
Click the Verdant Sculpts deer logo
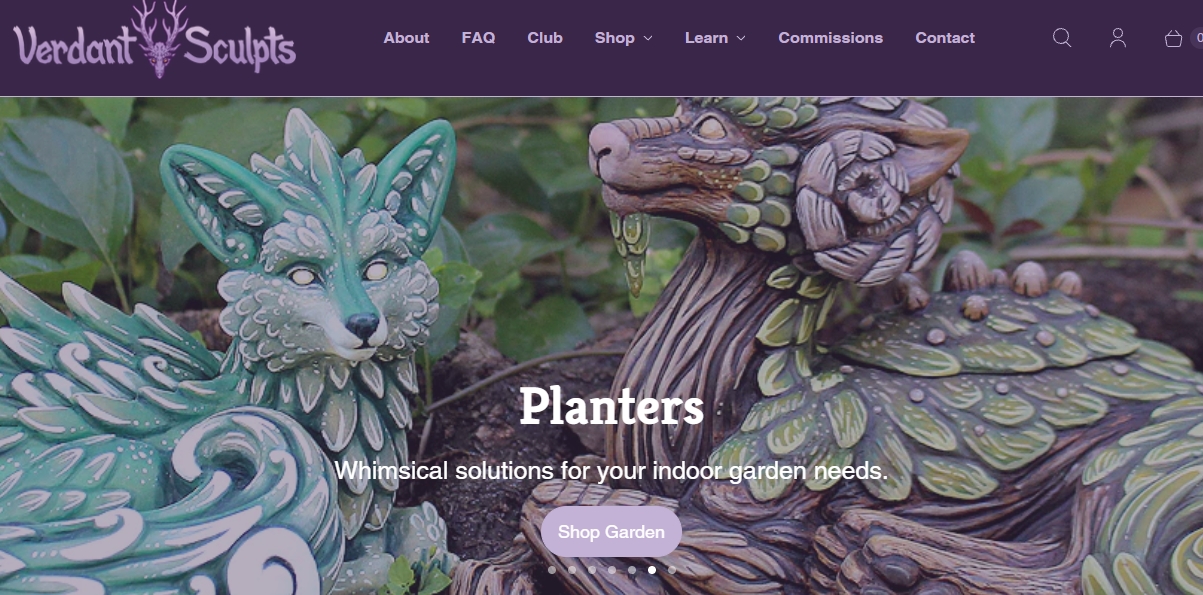(x=154, y=39)
